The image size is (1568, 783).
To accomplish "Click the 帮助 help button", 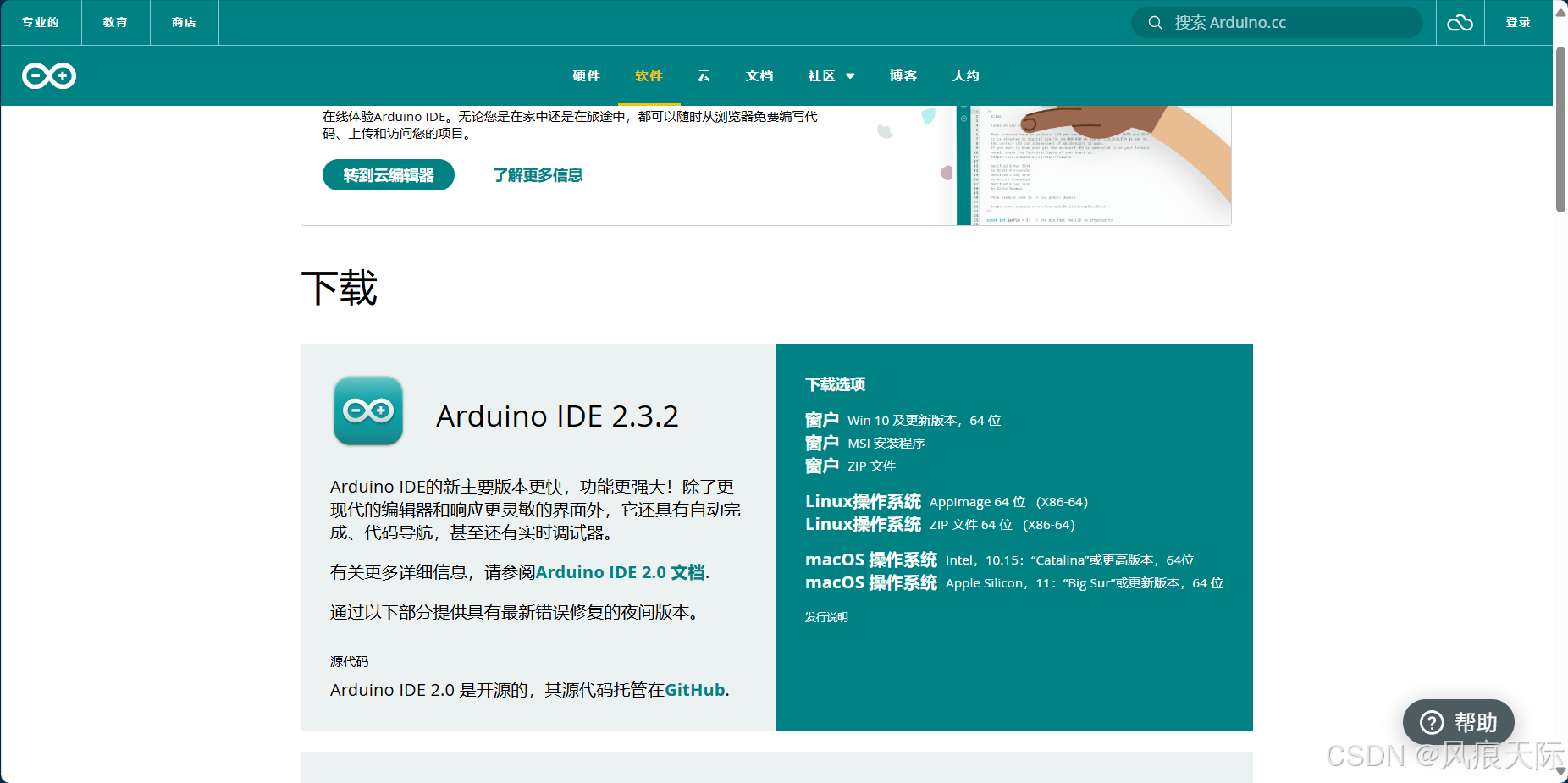I will tap(1458, 723).
